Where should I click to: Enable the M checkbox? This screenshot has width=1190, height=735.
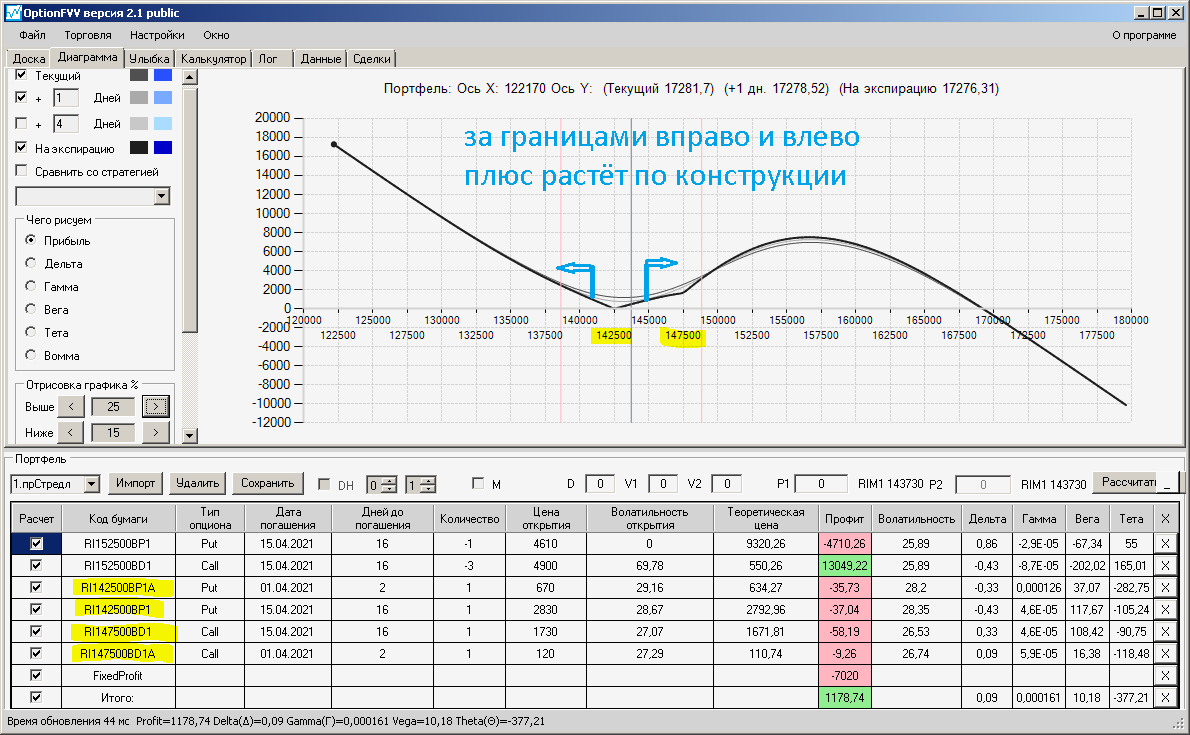tap(477, 483)
